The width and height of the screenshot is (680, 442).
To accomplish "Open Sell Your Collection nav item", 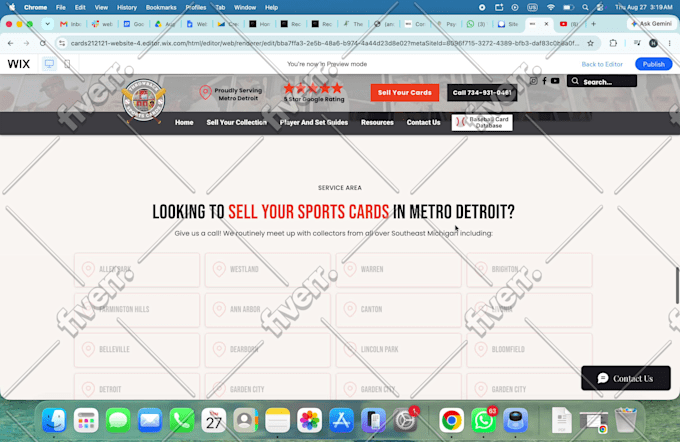I will [236, 123].
